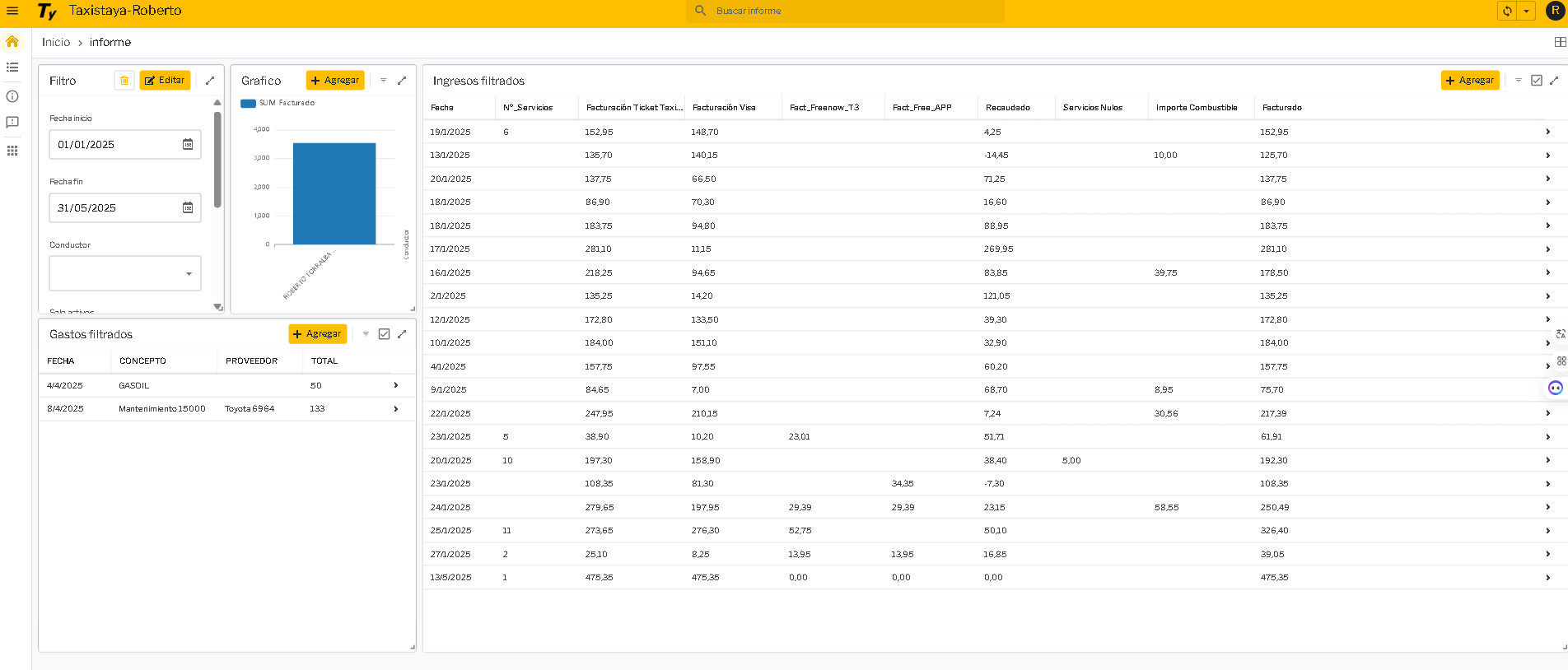Open the apps grid sidebar icon

point(12,151)
